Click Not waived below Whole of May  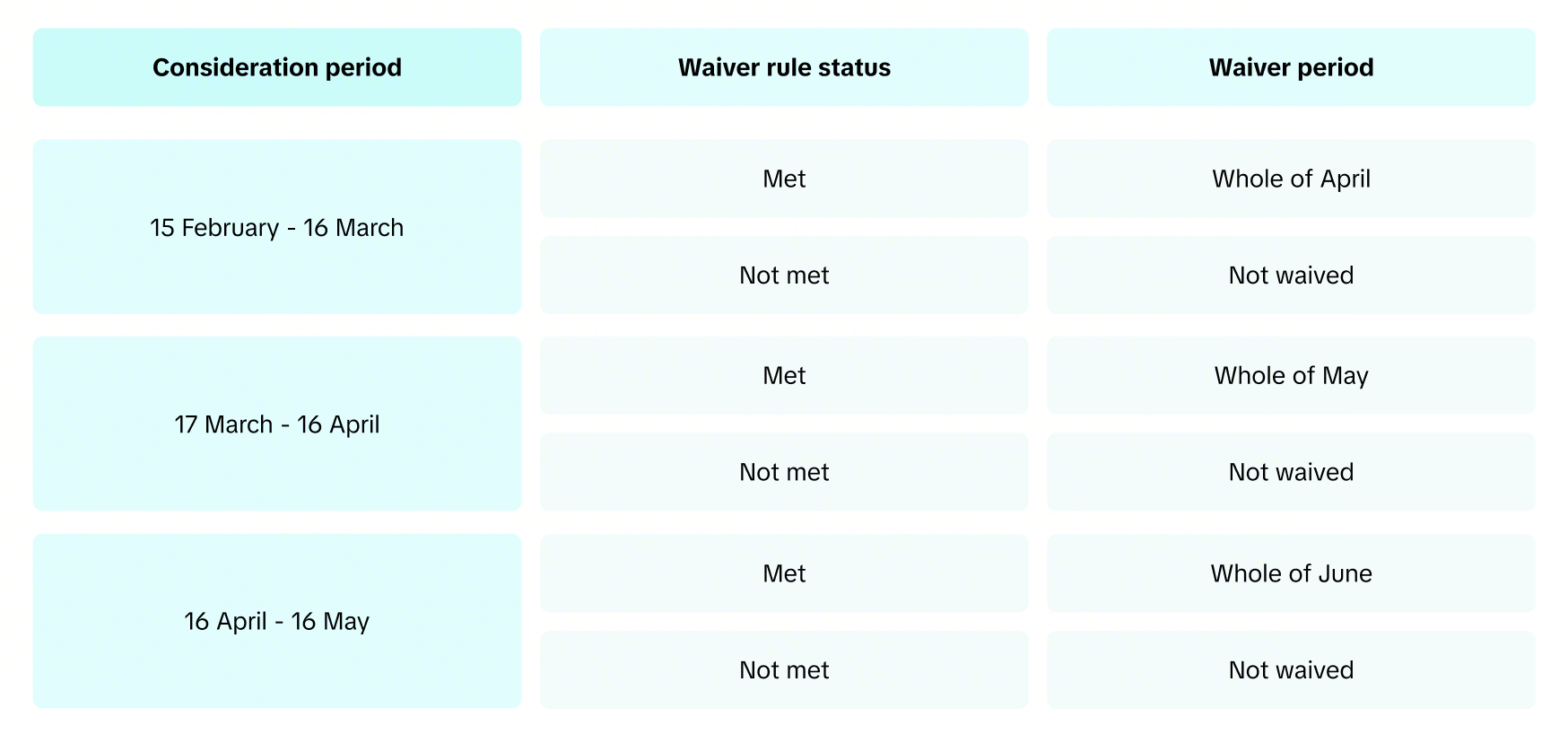tap(1291, 472)
